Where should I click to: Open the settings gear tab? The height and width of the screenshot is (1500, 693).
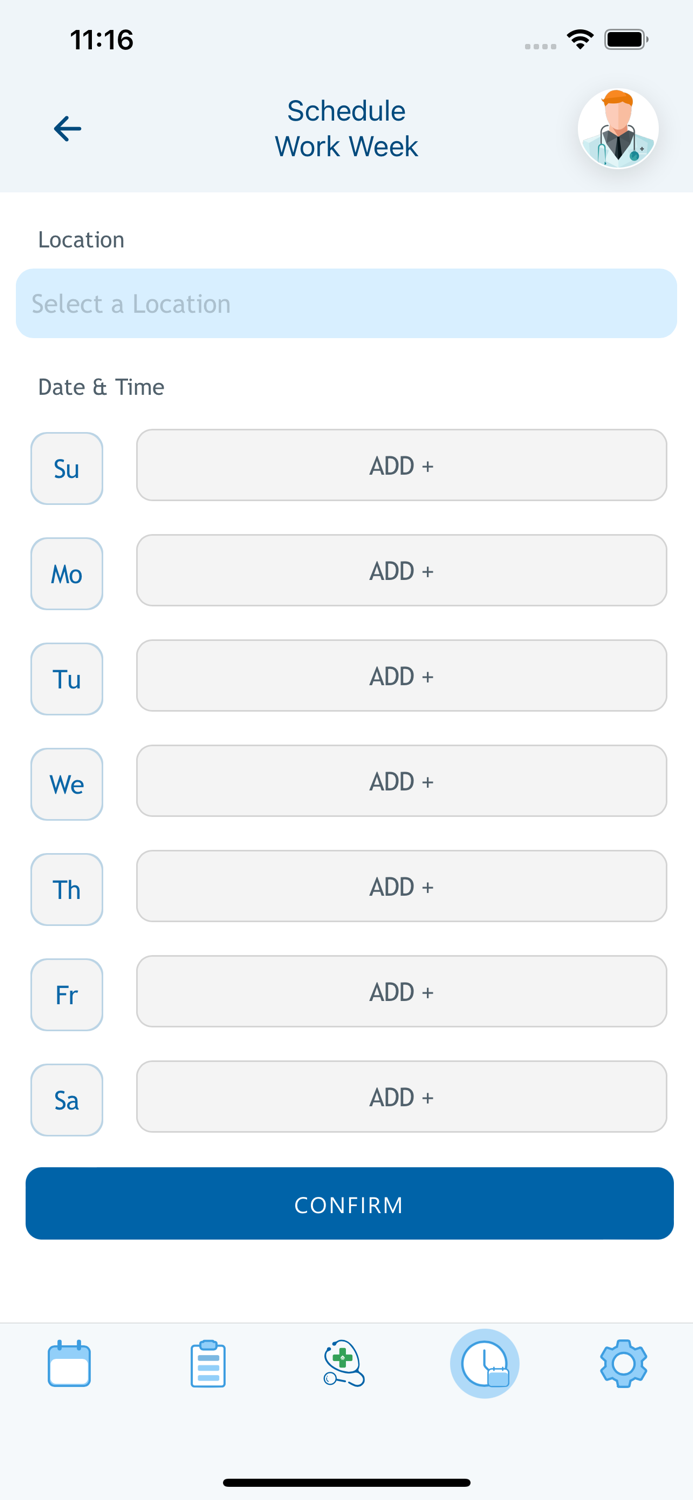(623, 1364)
